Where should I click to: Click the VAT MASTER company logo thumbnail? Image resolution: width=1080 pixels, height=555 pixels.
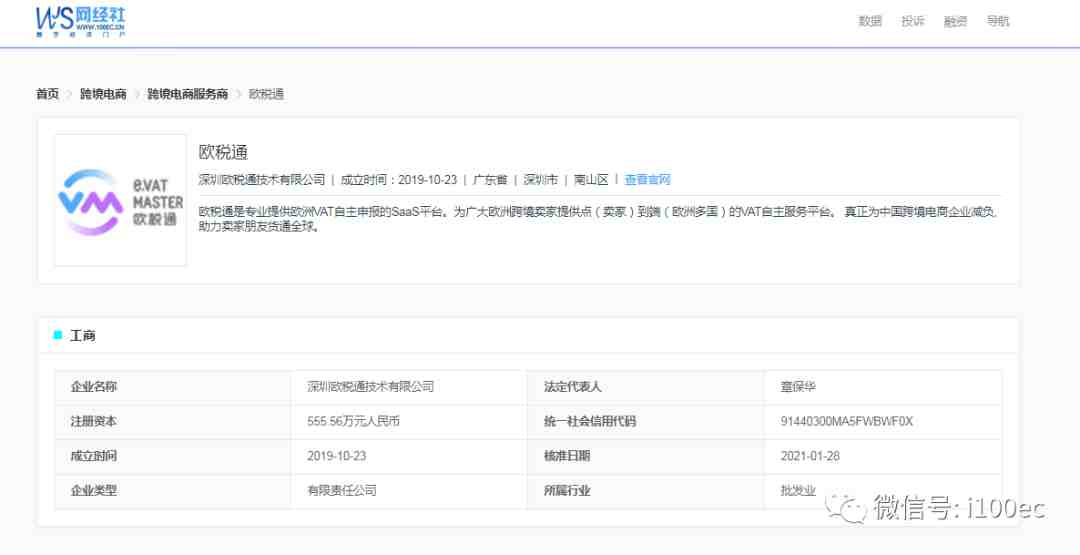pos(121,200)
